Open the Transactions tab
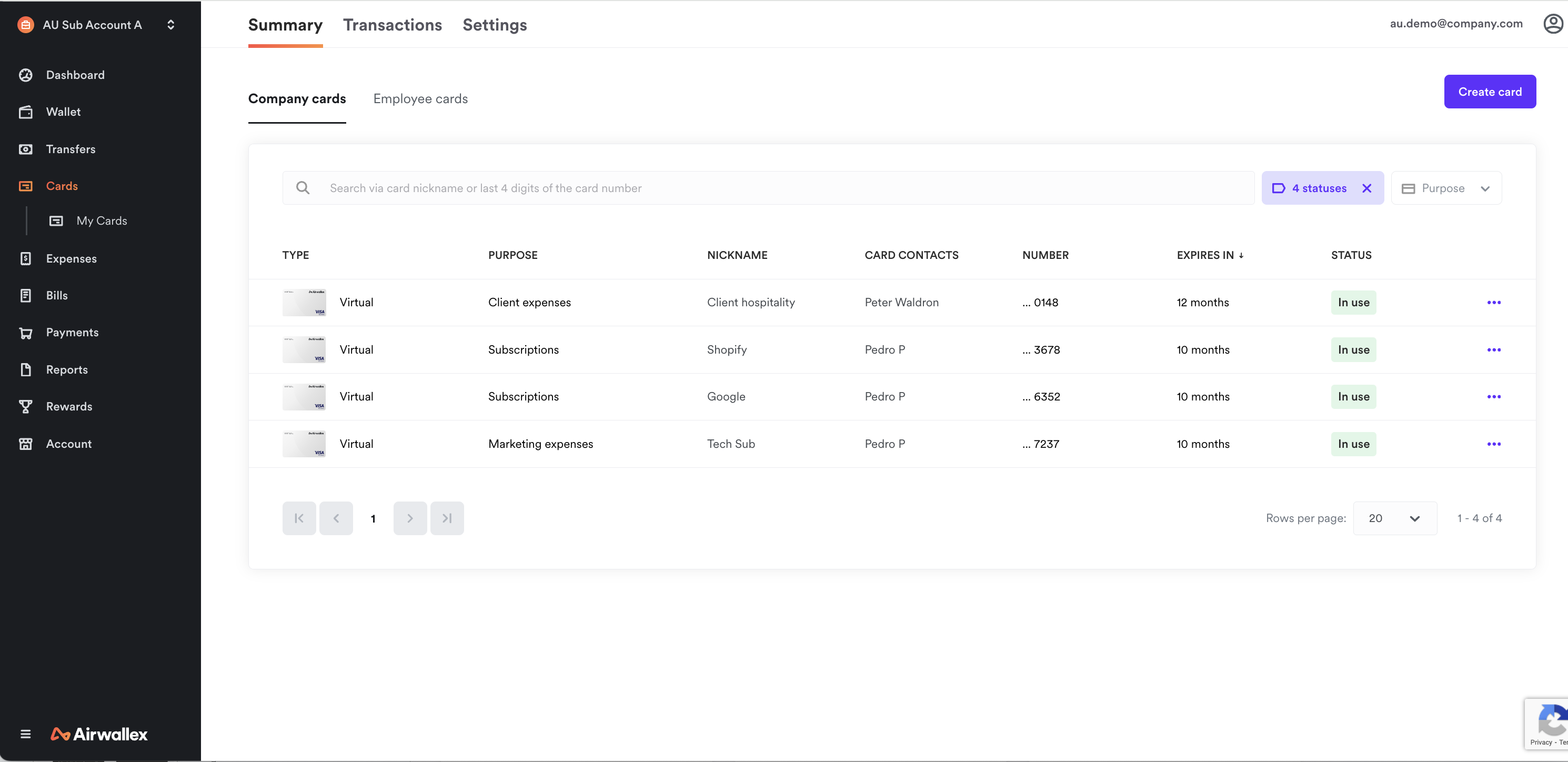1568x762 pixels. 392,25
